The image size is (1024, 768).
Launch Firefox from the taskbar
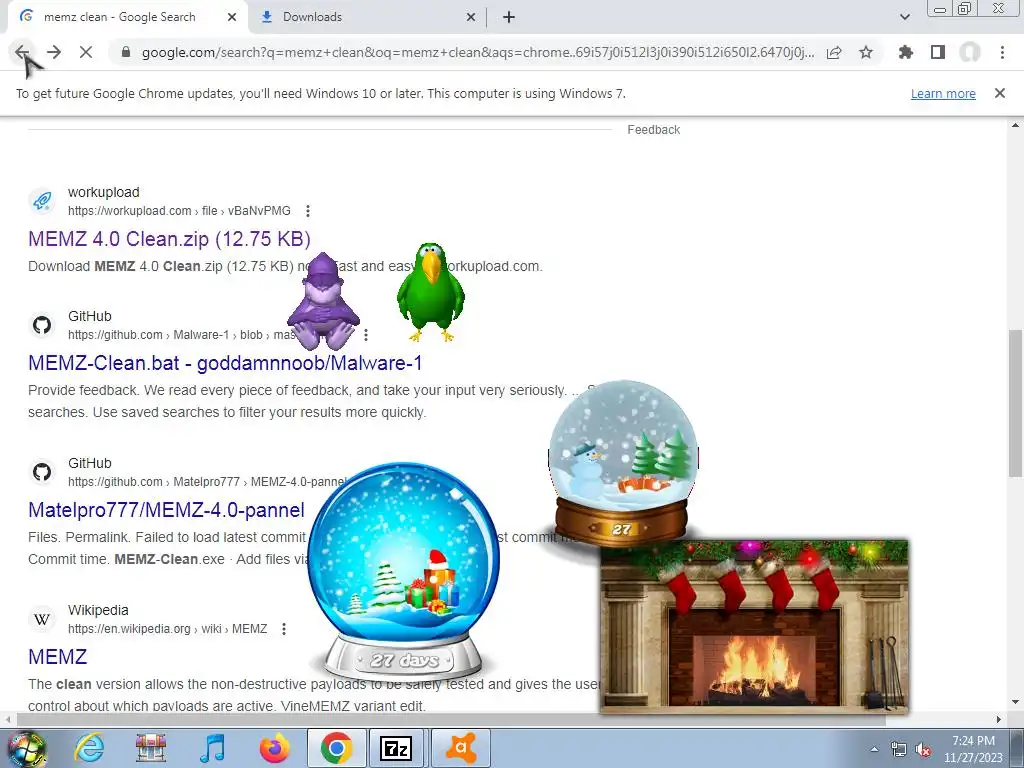click(x=274, y=748)
